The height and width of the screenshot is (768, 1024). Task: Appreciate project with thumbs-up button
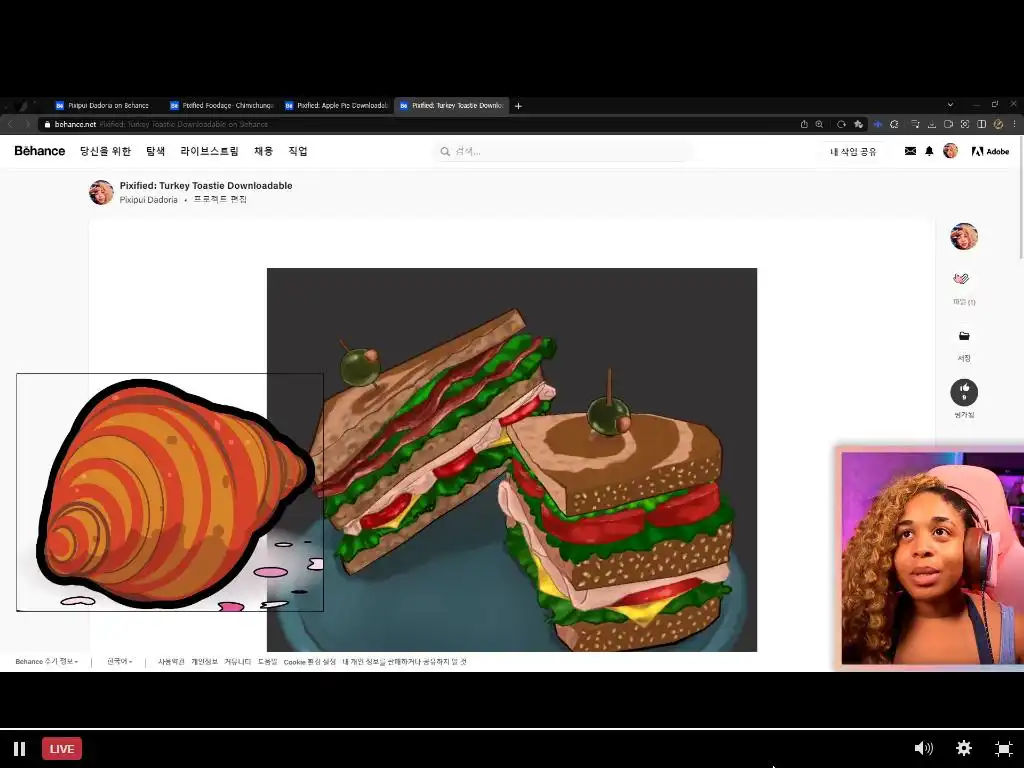(964, 392)
